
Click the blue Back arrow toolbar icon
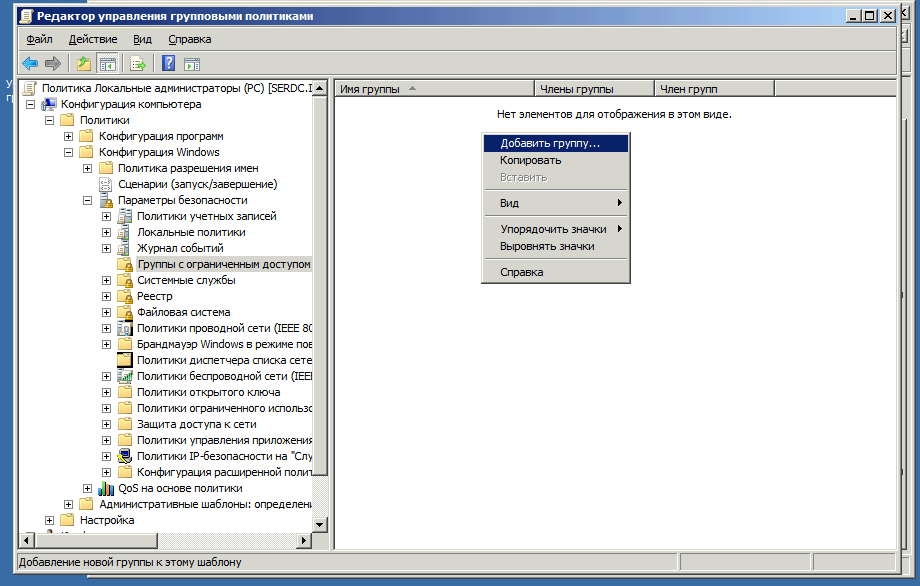pos(30,64)
